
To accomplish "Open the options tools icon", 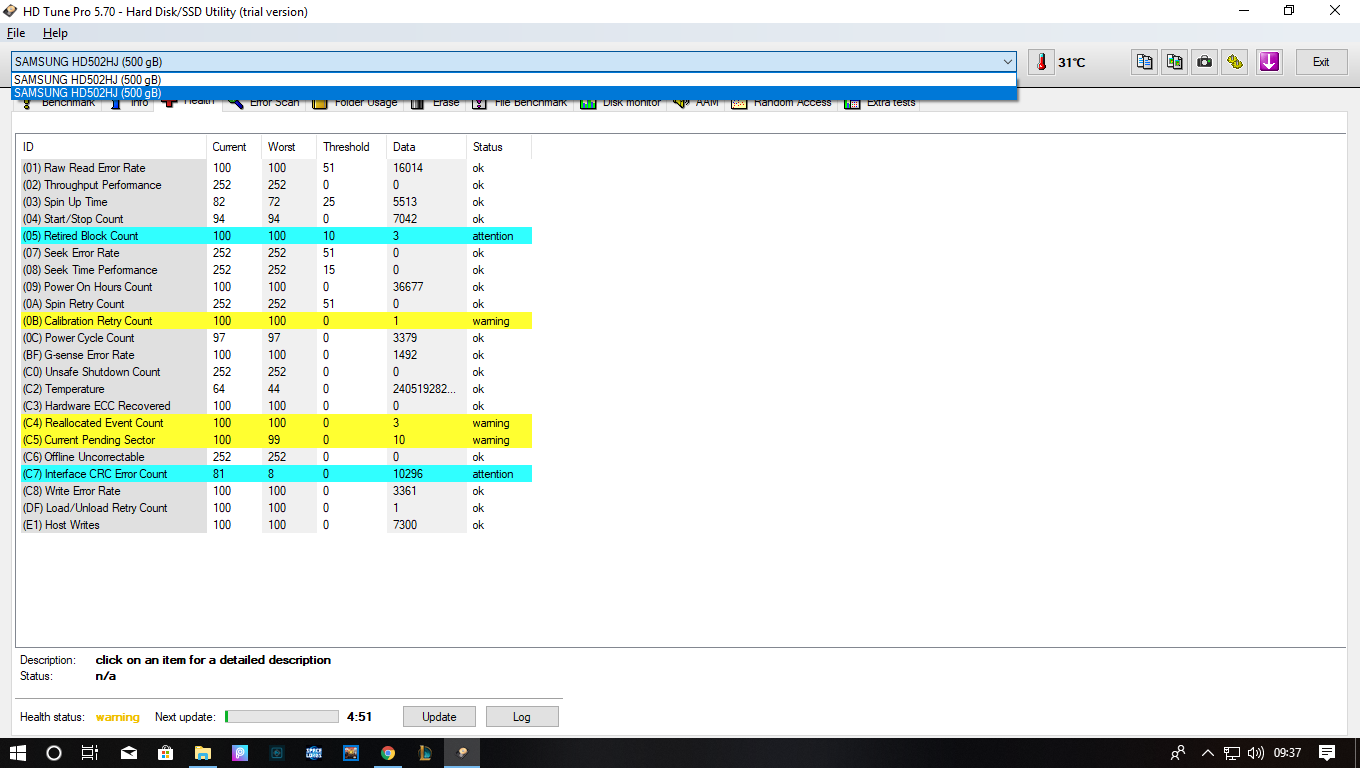I will click(x=1236, y=62).
